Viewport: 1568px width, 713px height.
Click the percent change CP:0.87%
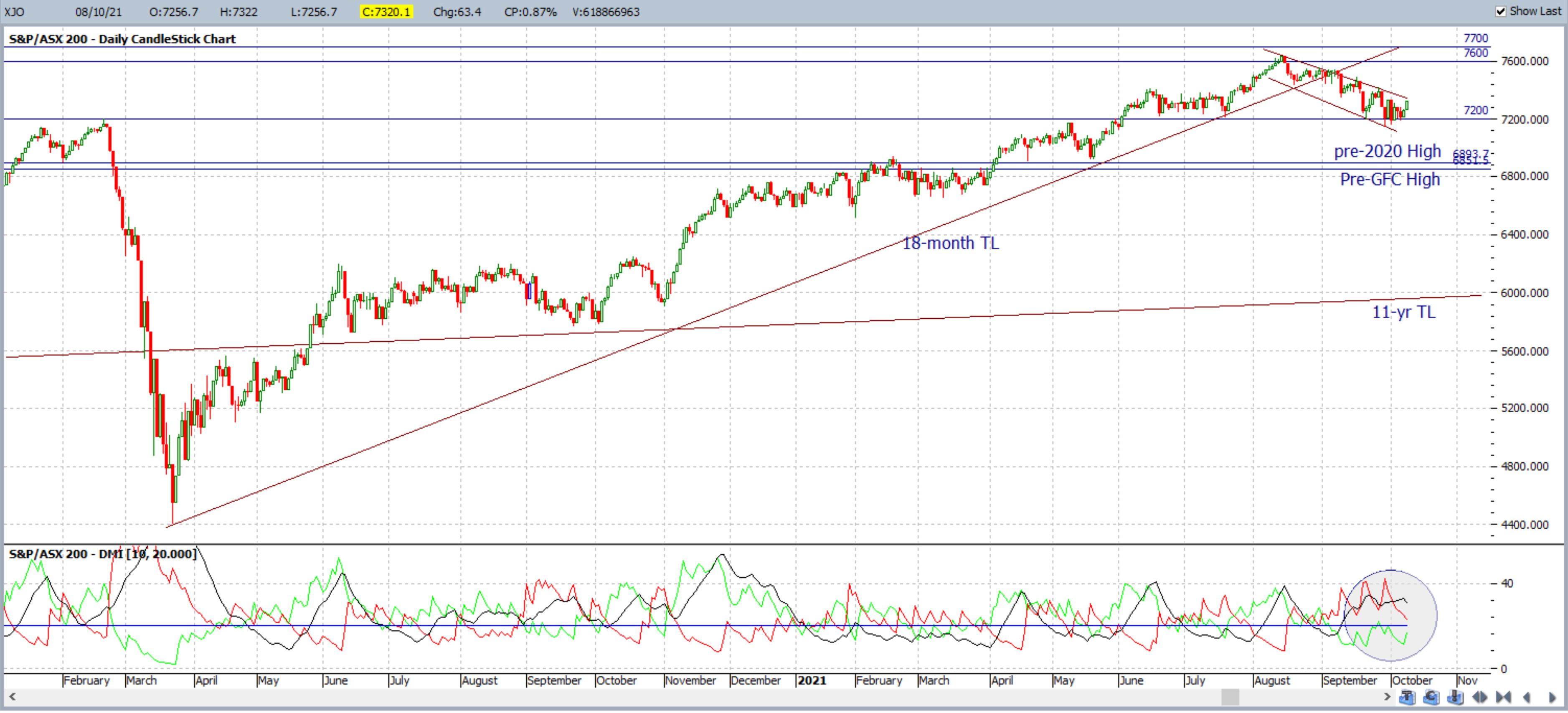coord(530,12)
